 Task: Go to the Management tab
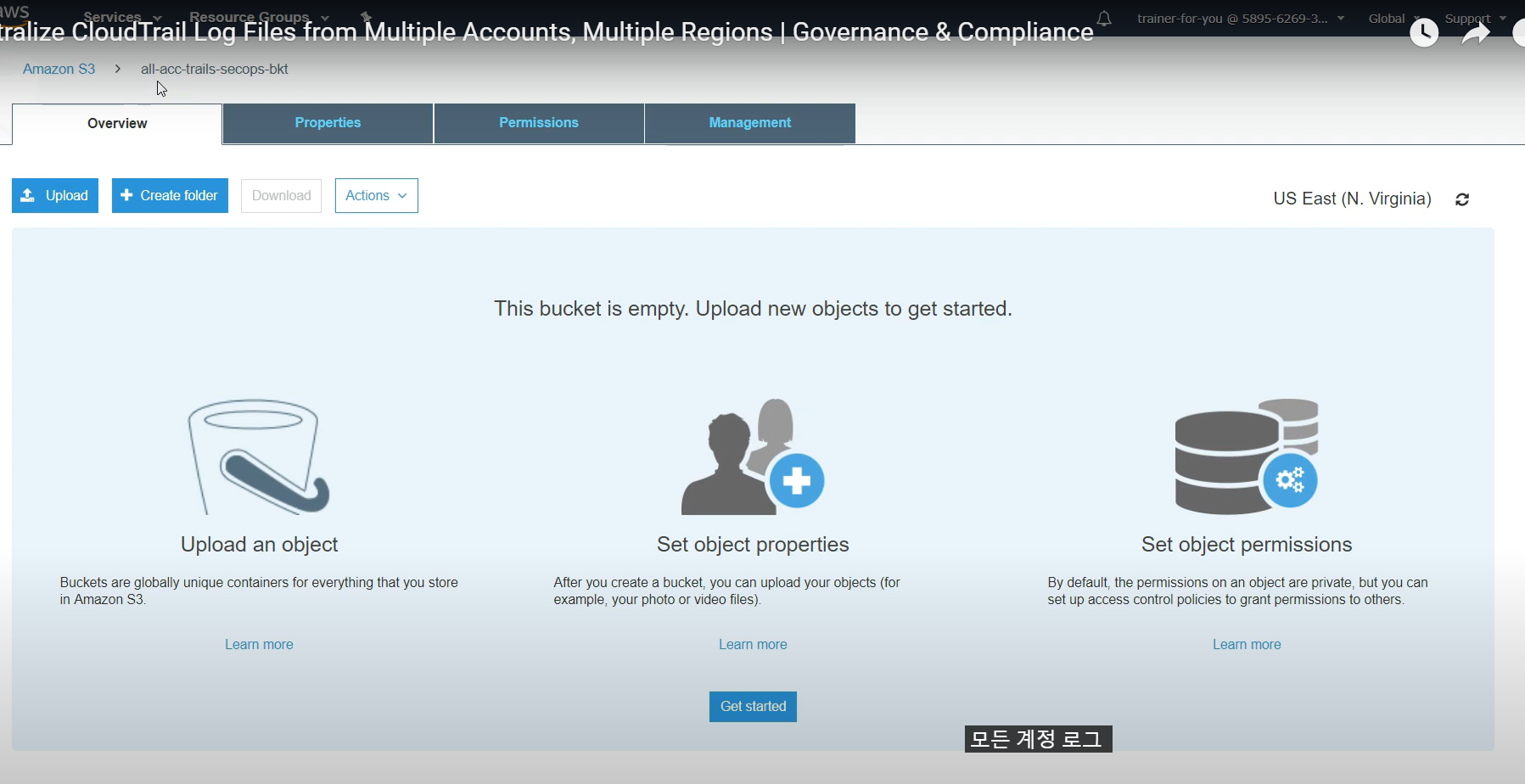750,123
